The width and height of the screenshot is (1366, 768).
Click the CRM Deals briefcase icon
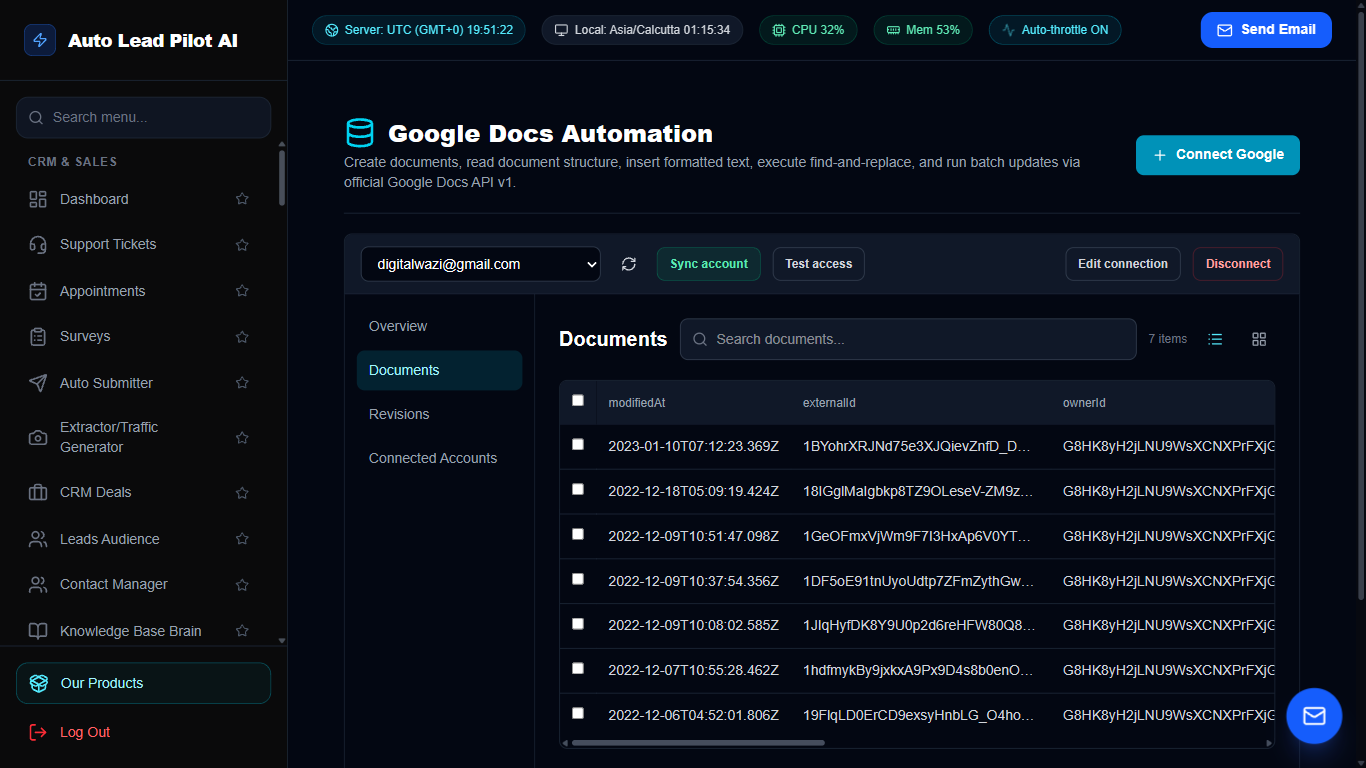[x=38, y=492]
